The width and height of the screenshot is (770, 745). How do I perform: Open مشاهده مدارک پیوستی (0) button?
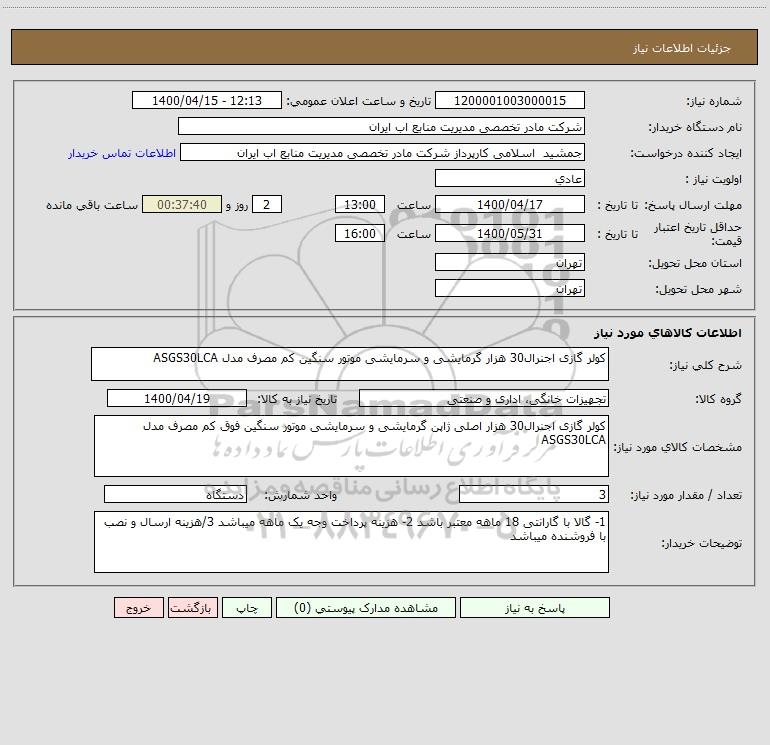point(366,607)
